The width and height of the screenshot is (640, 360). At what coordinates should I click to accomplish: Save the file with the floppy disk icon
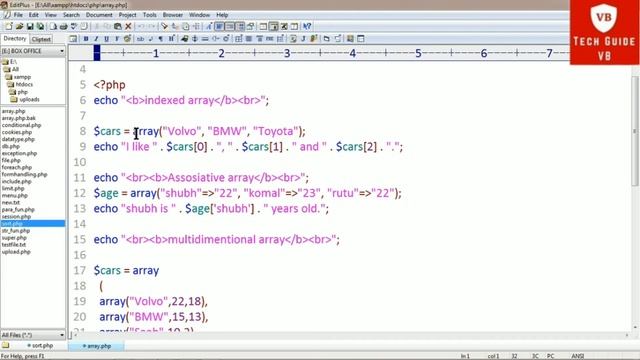[x=30, y=27]
